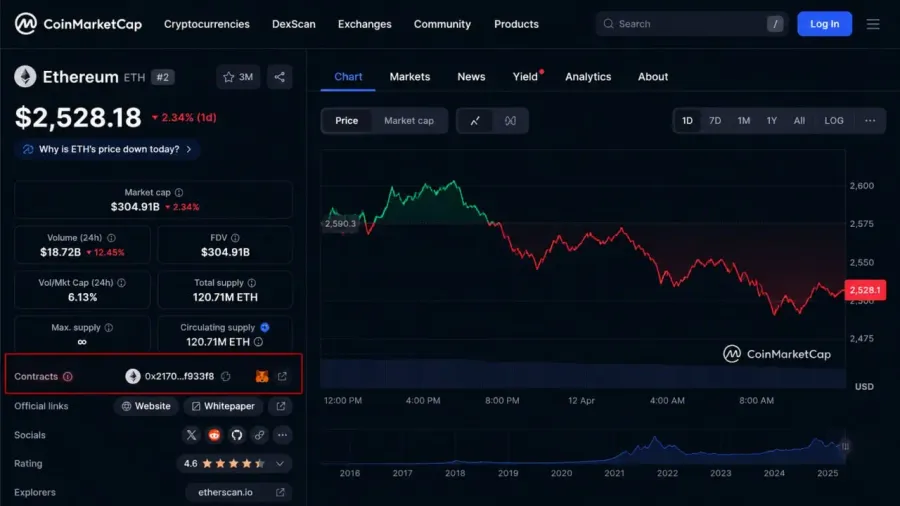Open the X (Twitter) social icon

click(x=191, y=435)
